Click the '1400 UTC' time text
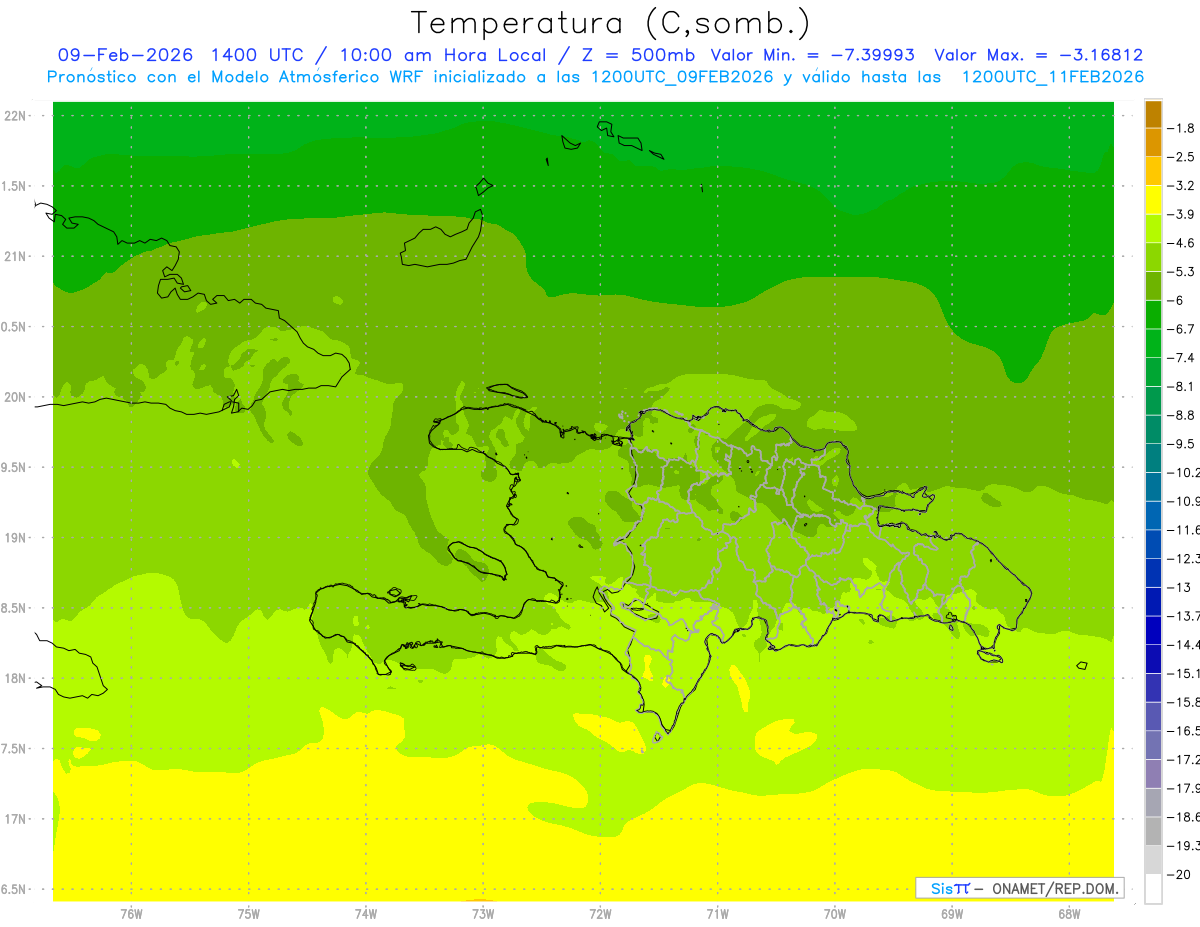Viewport: 1200px width, 927px height. (x=258, y=55)
